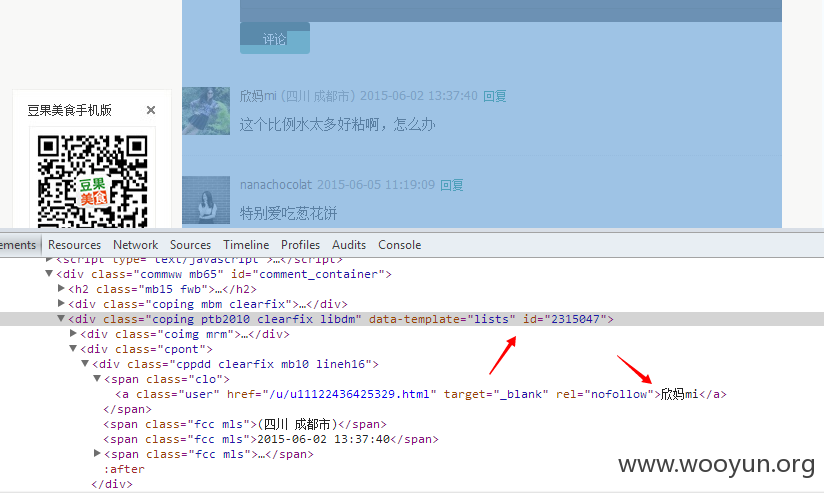Collapse the div with id 2315047
The image size is (824, 493).
pos(61,318)
